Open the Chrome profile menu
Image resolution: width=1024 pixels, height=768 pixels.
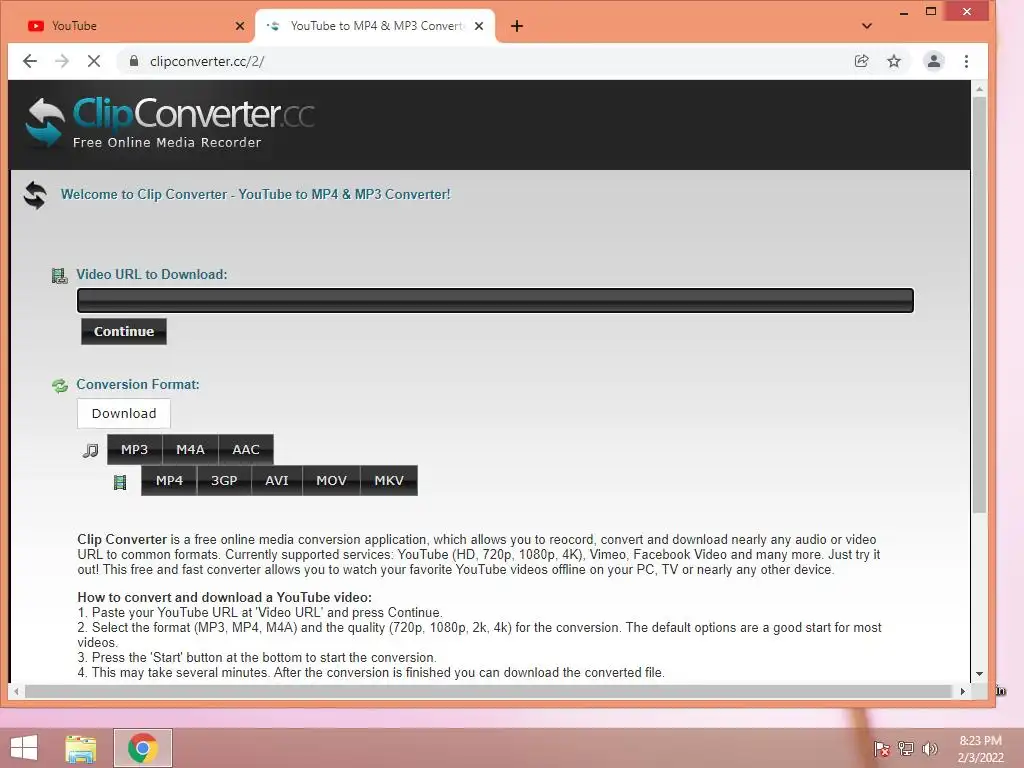[x=934, y=61]
